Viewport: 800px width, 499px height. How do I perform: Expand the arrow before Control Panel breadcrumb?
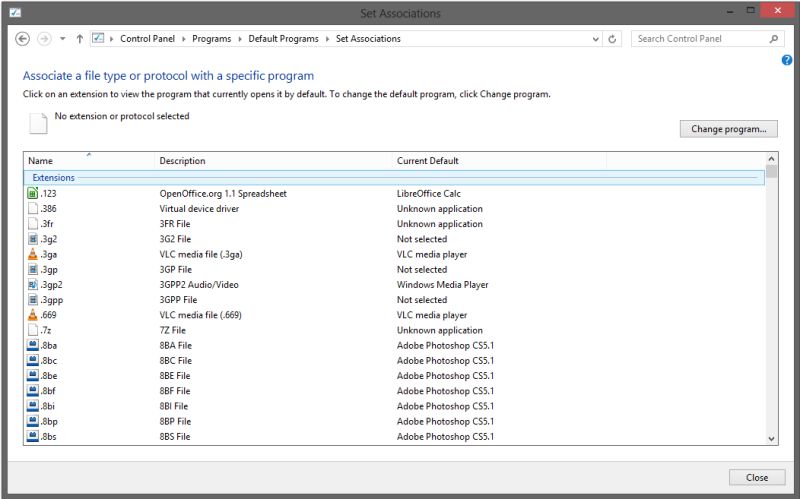pos(112,39)
